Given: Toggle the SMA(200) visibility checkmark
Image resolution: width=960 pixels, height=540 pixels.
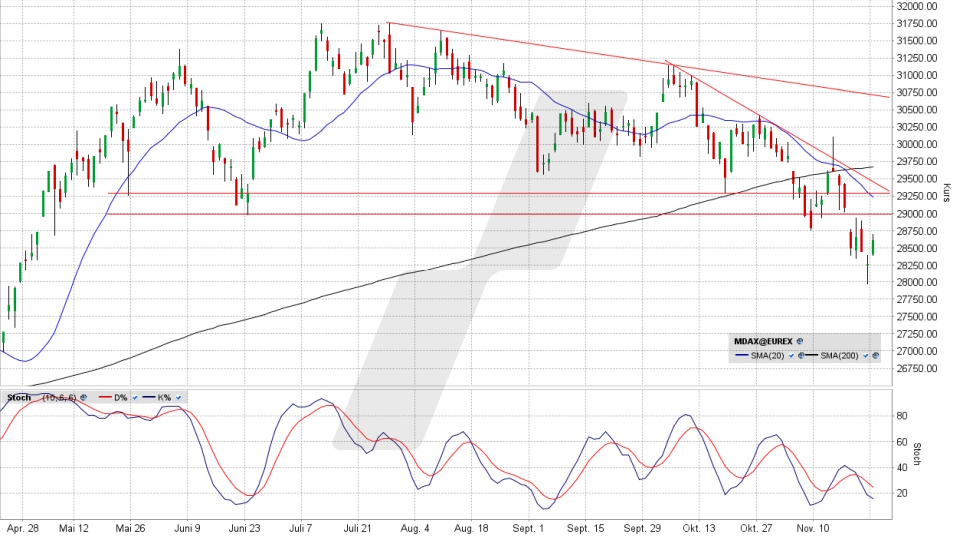Looking at the screenshot, I should [866, 355].
